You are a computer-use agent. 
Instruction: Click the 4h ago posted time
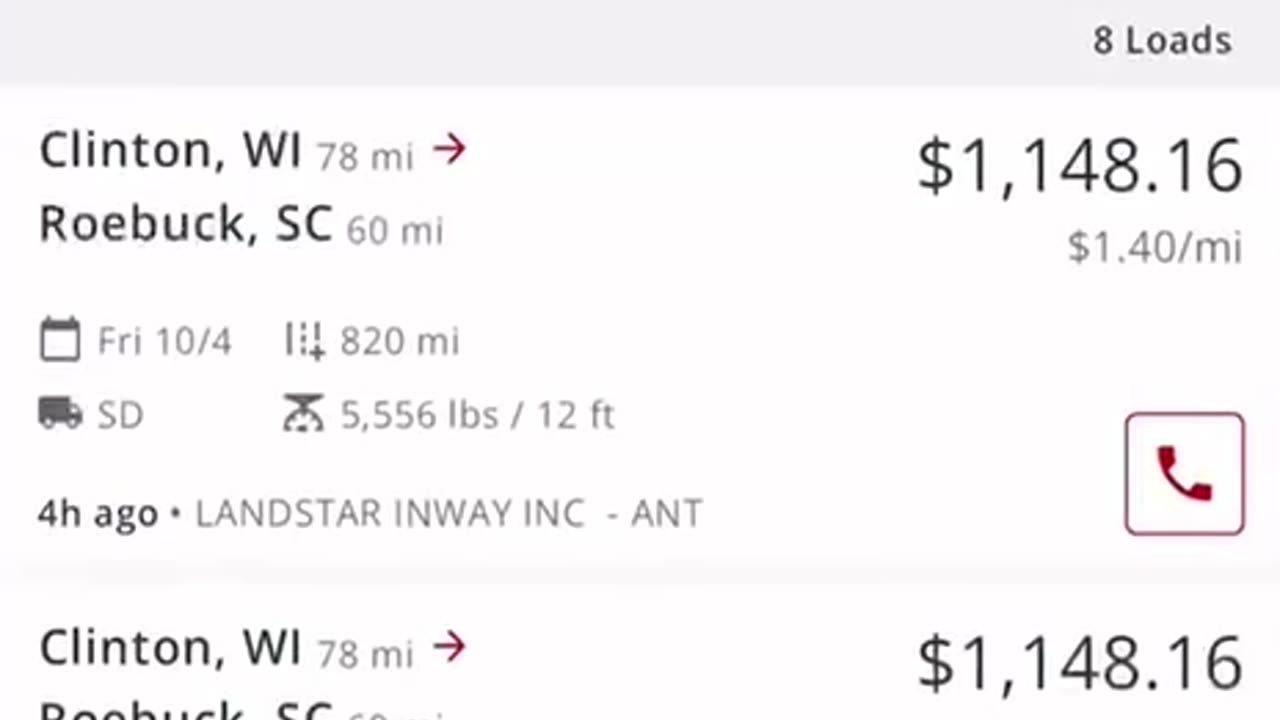tap(98, 514)
